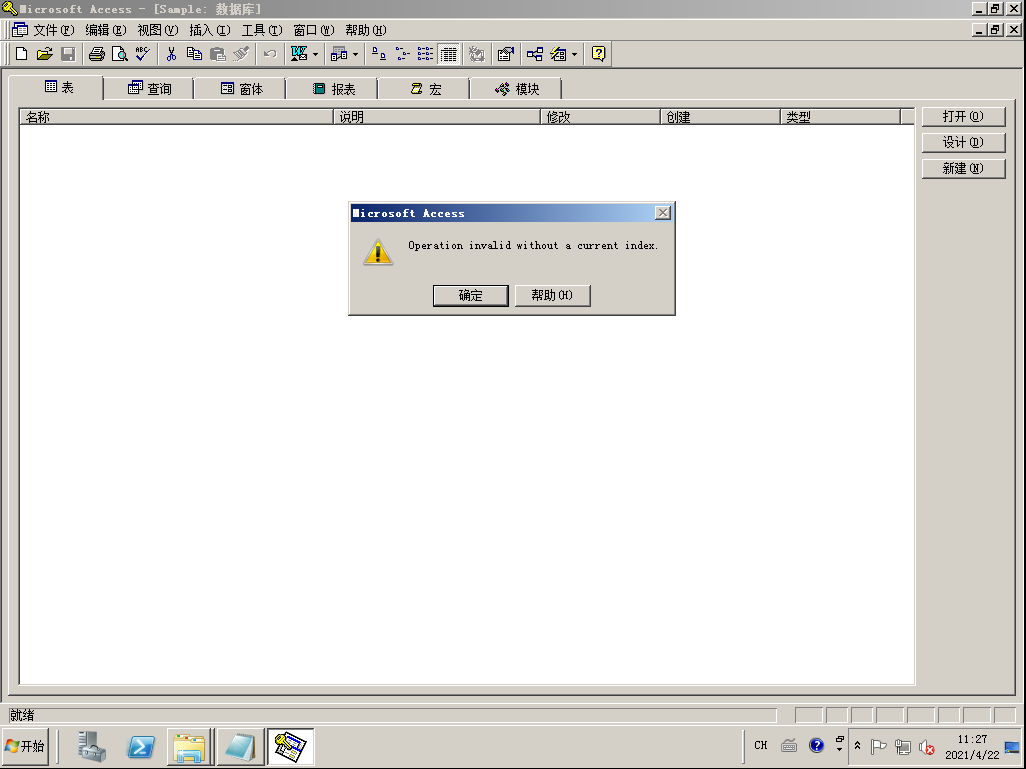Click the Analyze table icon
The height and width of the screenshot is (769, 1026).
(x=339, y=54)
